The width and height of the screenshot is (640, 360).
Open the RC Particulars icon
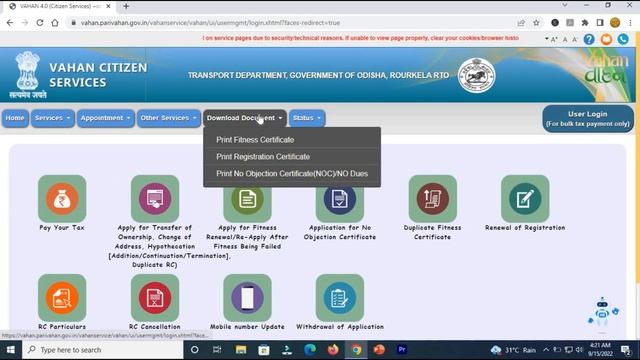[62, 298]
